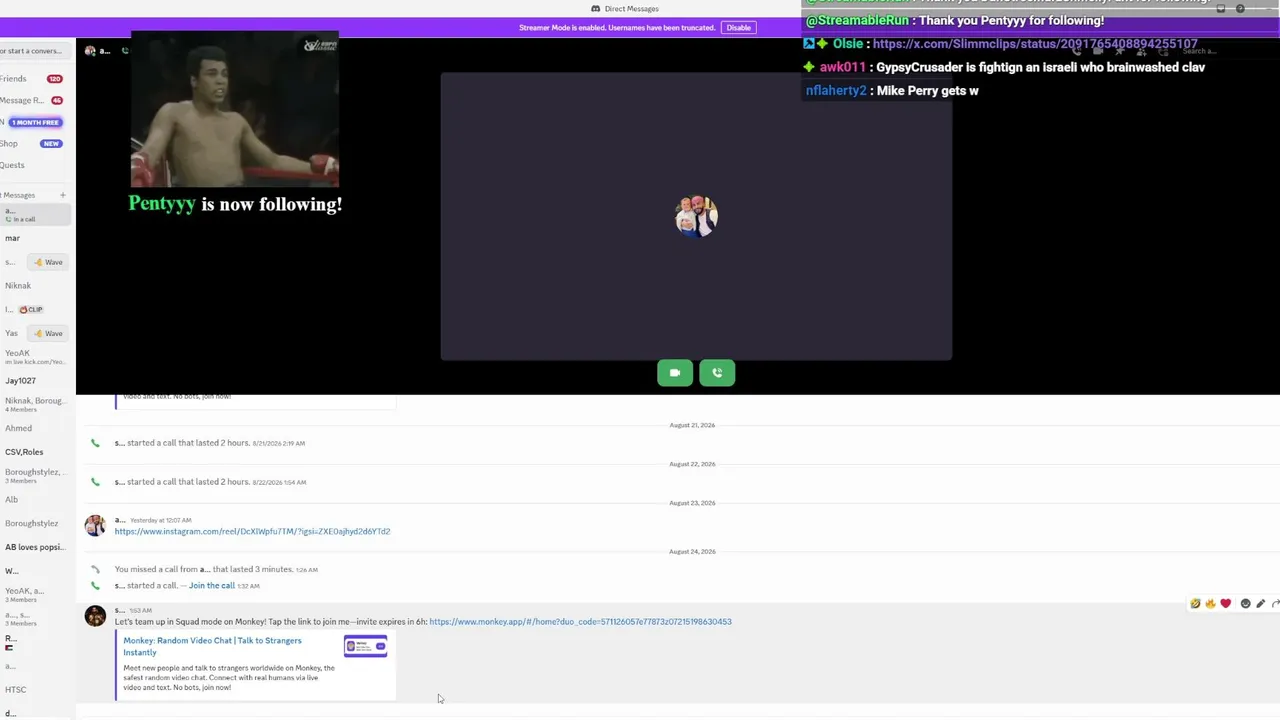The image size is (1280, 720).
Task: Edit the message with pencil icon
Action: (1260, 604)
